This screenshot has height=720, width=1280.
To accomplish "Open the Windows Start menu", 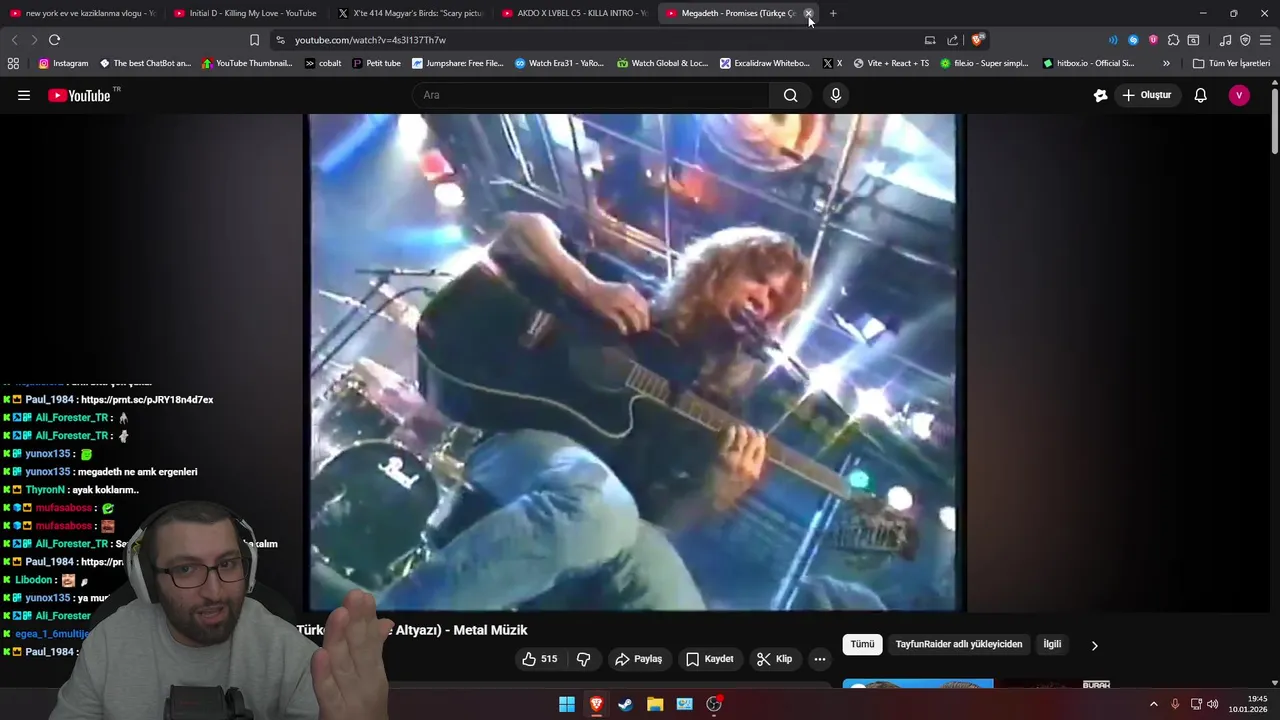I will pos(567,704).
